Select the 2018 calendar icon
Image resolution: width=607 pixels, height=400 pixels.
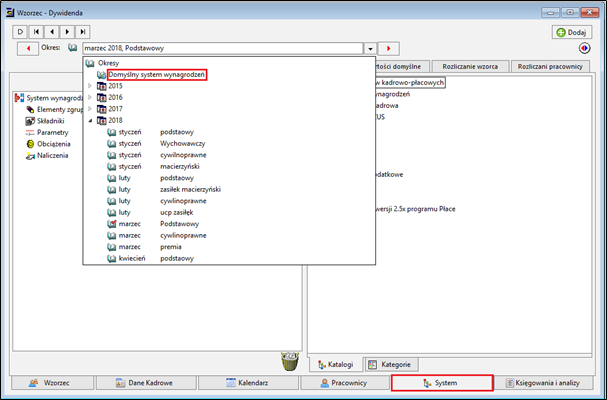pyautogui.click(x=101, y=120)
